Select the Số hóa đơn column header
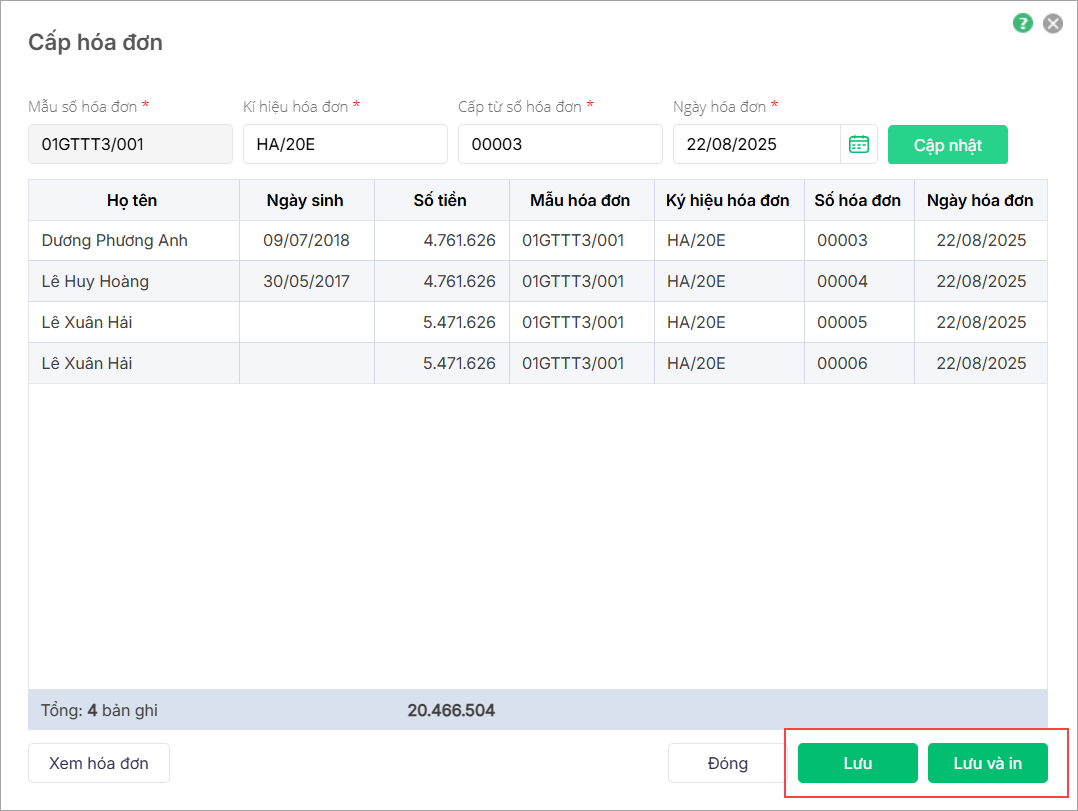This screenshot has width=1078, height=811. coord(857,200)
